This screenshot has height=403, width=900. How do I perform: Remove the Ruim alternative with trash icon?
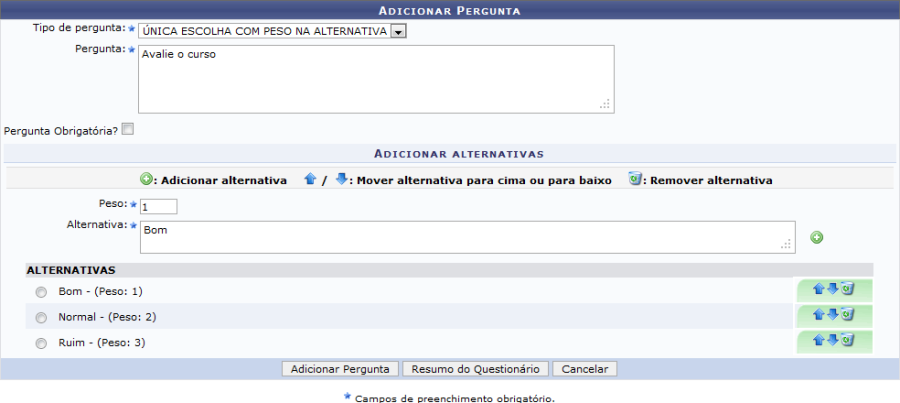tap(847, 340)
